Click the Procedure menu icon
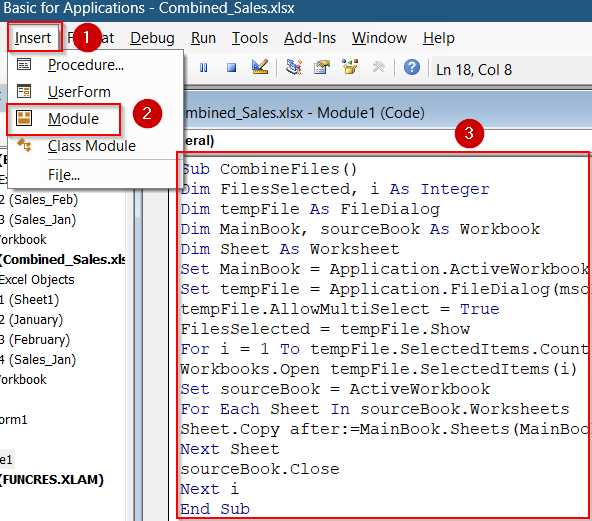592x521 pixels. pyautogui.click(x=24, y=65)
